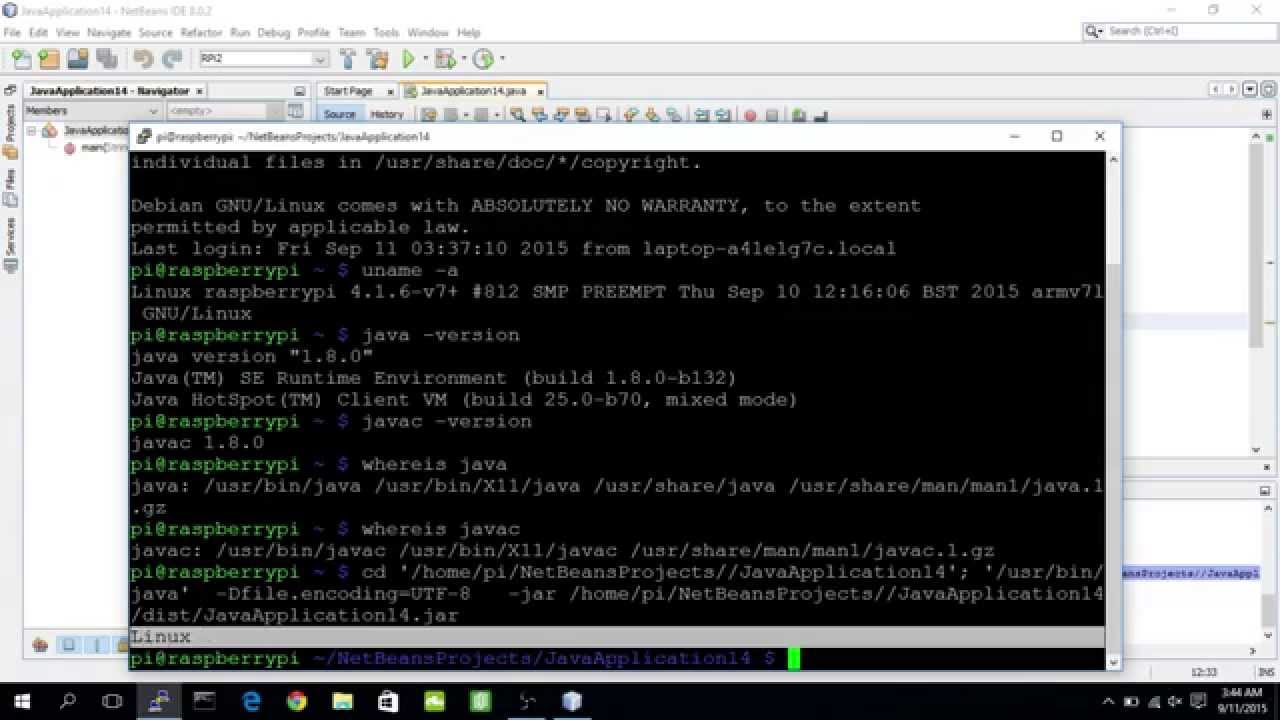Viewport: 1280px width, 720px height.
Task: Close the Start Page tab
Action: tap(392, 91)
